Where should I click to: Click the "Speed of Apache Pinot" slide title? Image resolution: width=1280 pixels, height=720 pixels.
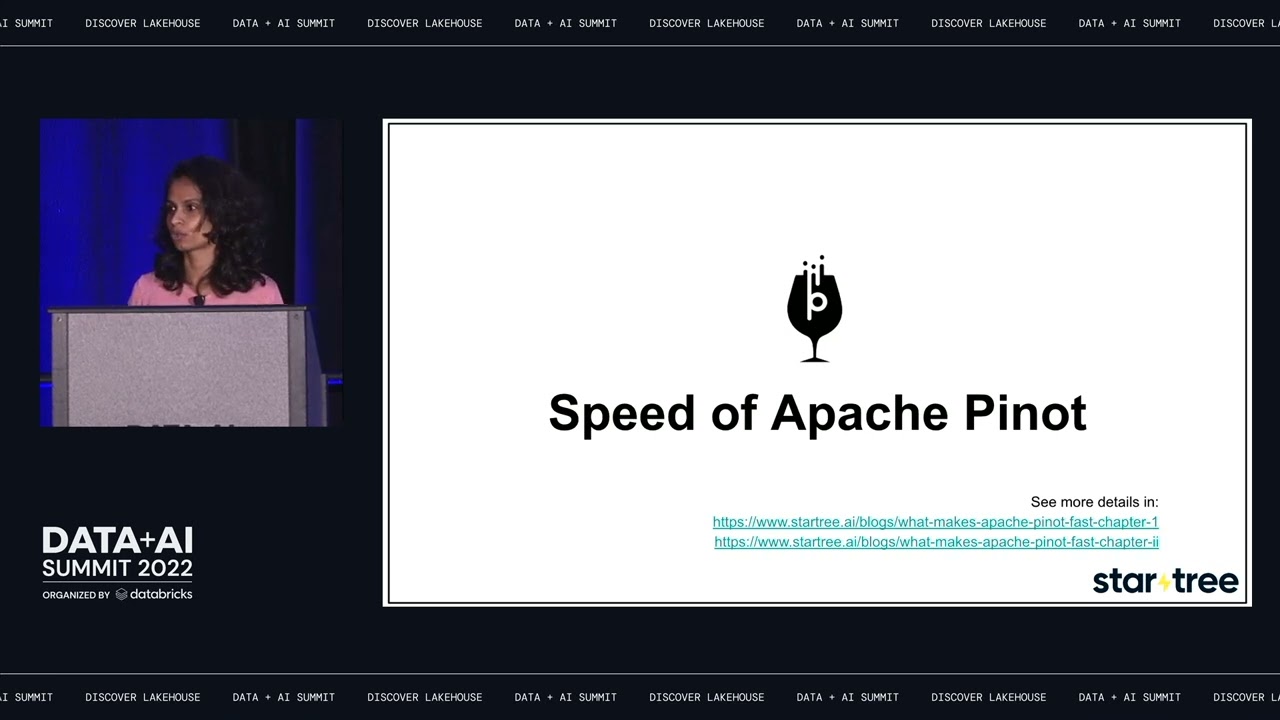coord(817,413)
